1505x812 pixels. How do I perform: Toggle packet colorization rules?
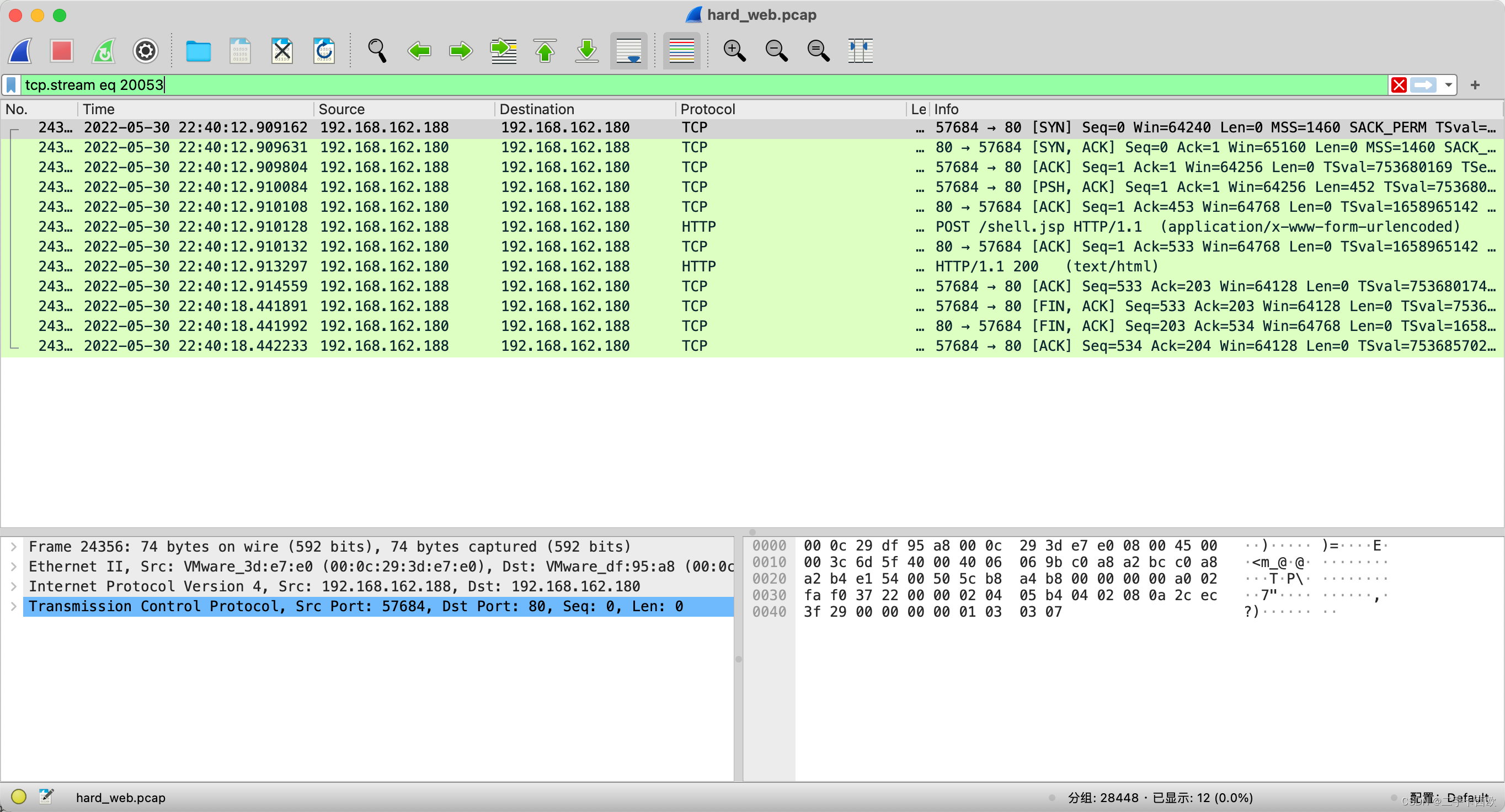681,51
